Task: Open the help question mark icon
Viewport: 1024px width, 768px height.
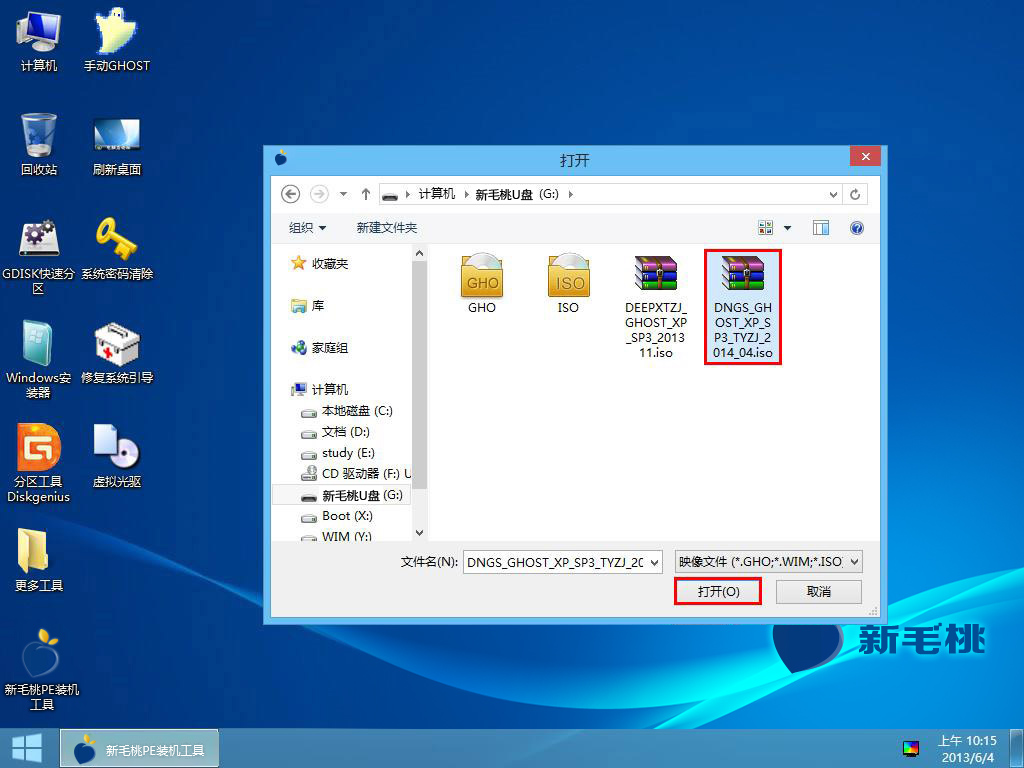Action: [857, 227]
